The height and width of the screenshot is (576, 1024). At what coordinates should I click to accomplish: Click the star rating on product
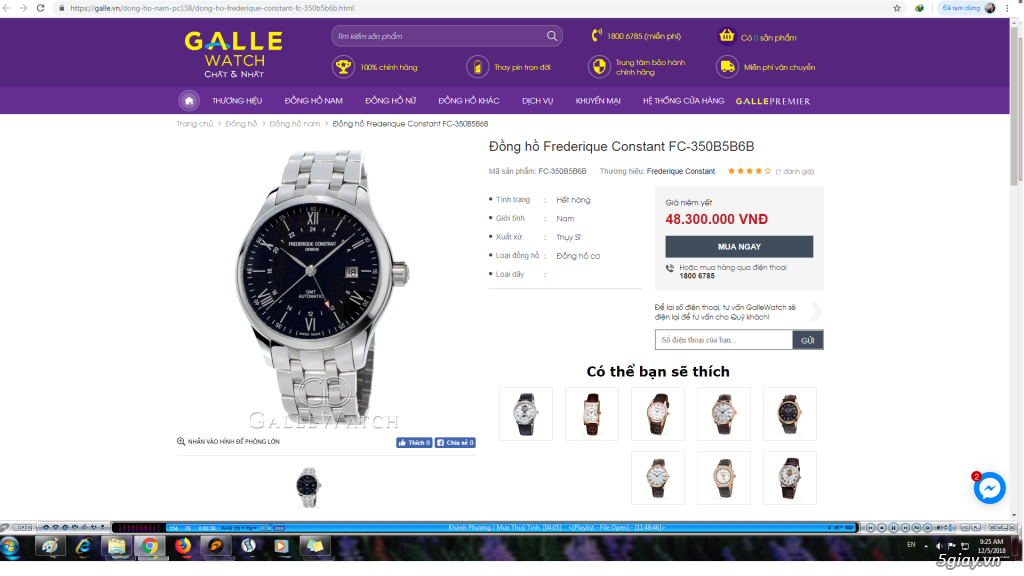tap(749, 171)
